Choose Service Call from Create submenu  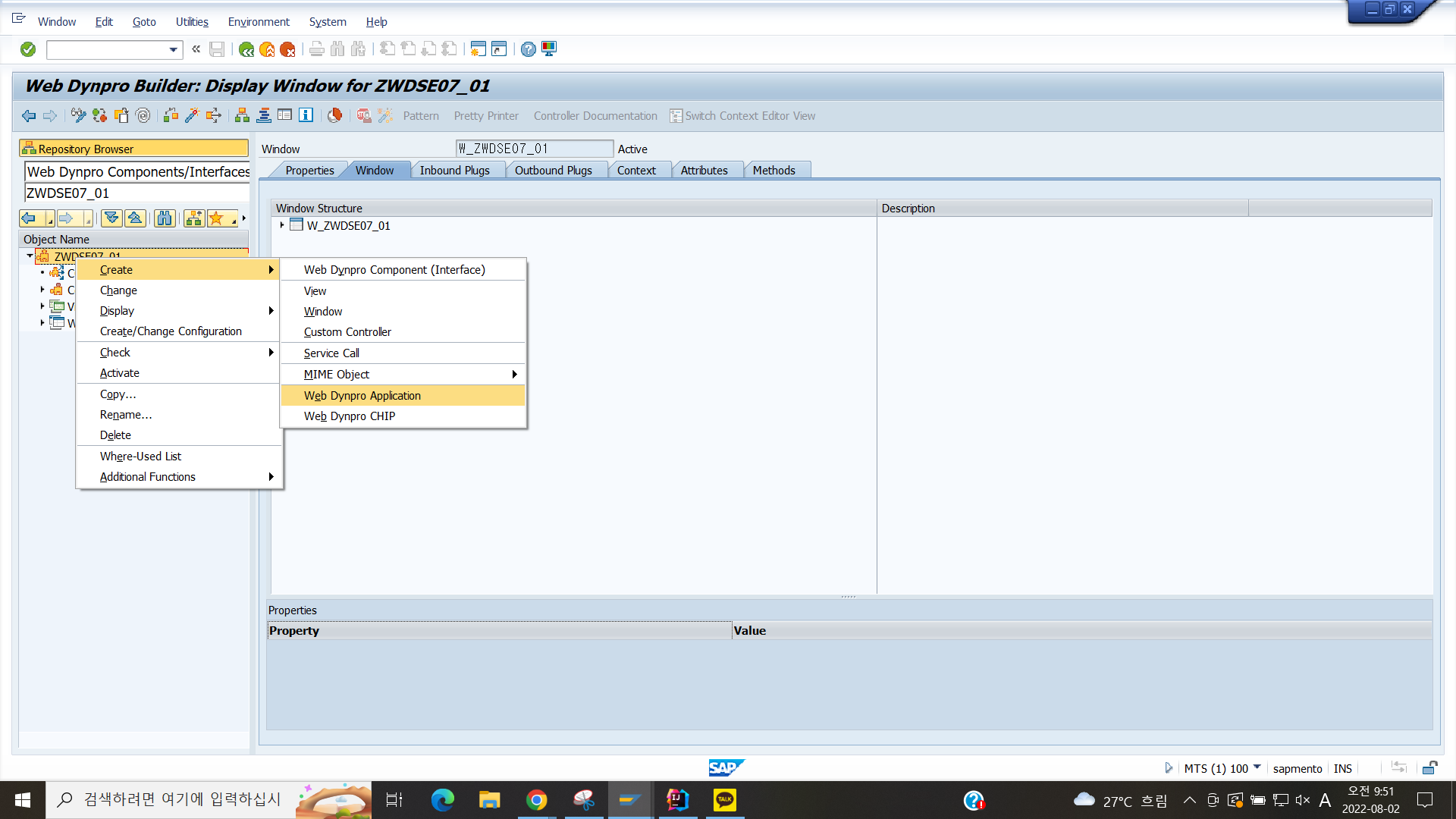coord(403,353)
